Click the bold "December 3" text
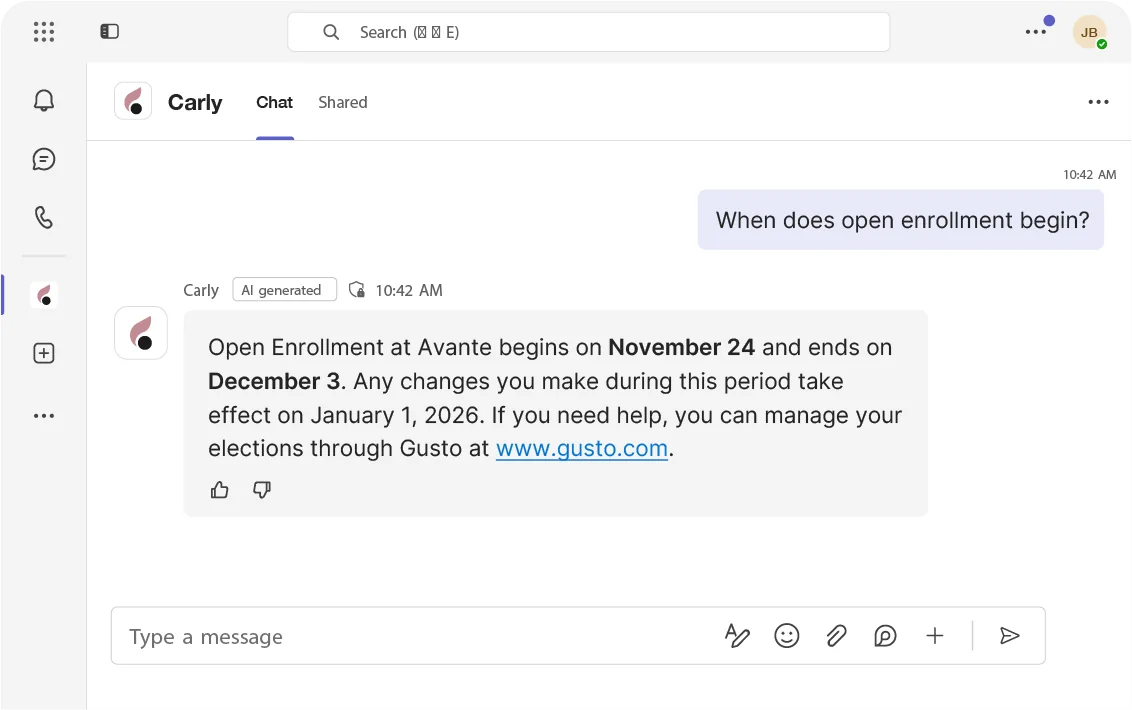Viewport: 1132px width, 710px height. pyautogui.click(x=274, y=381)
